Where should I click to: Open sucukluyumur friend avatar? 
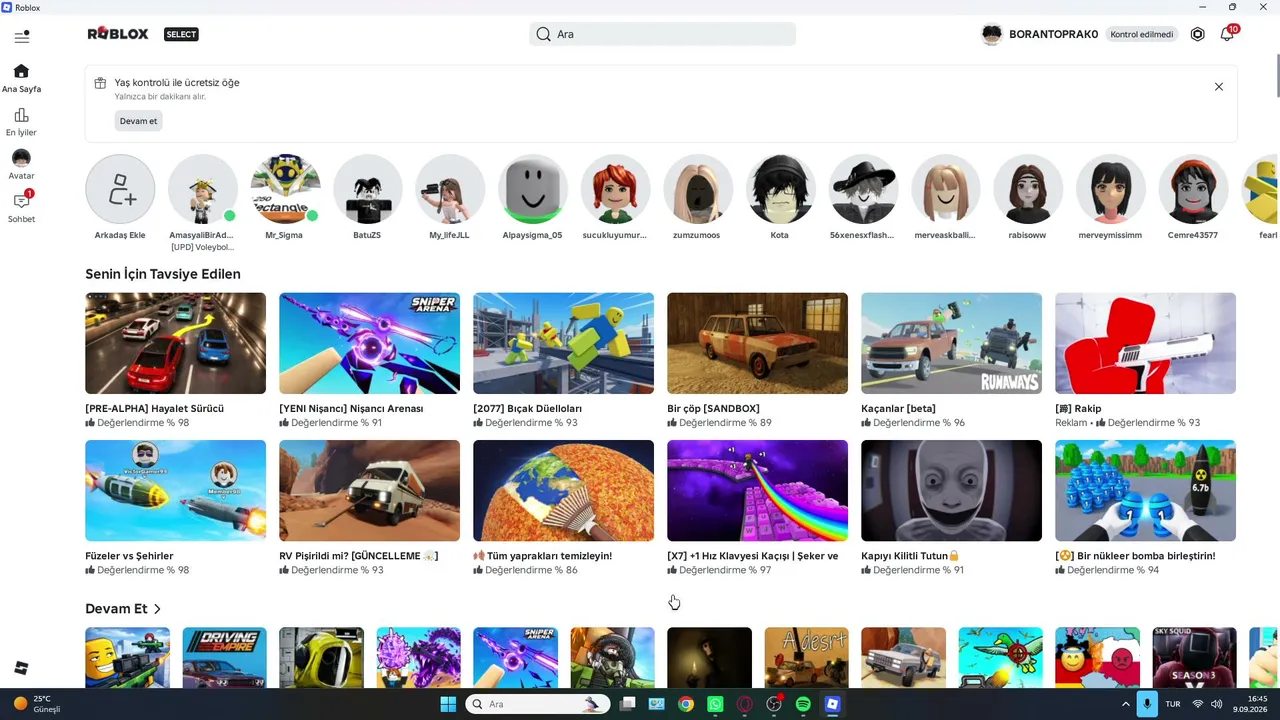point(615,189)
